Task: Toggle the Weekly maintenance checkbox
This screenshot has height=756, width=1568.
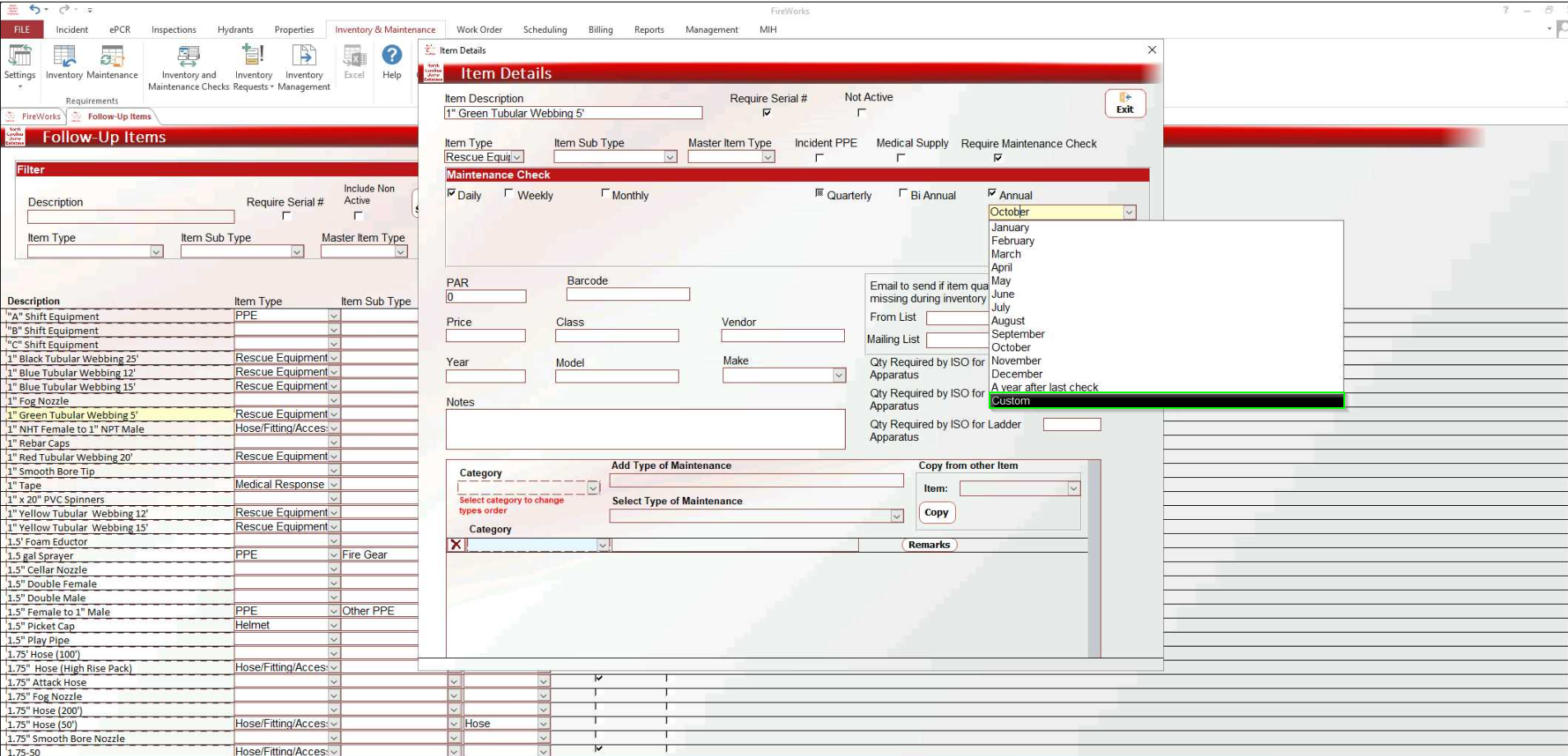Action: pyautogui.click(x=509, y=194)
